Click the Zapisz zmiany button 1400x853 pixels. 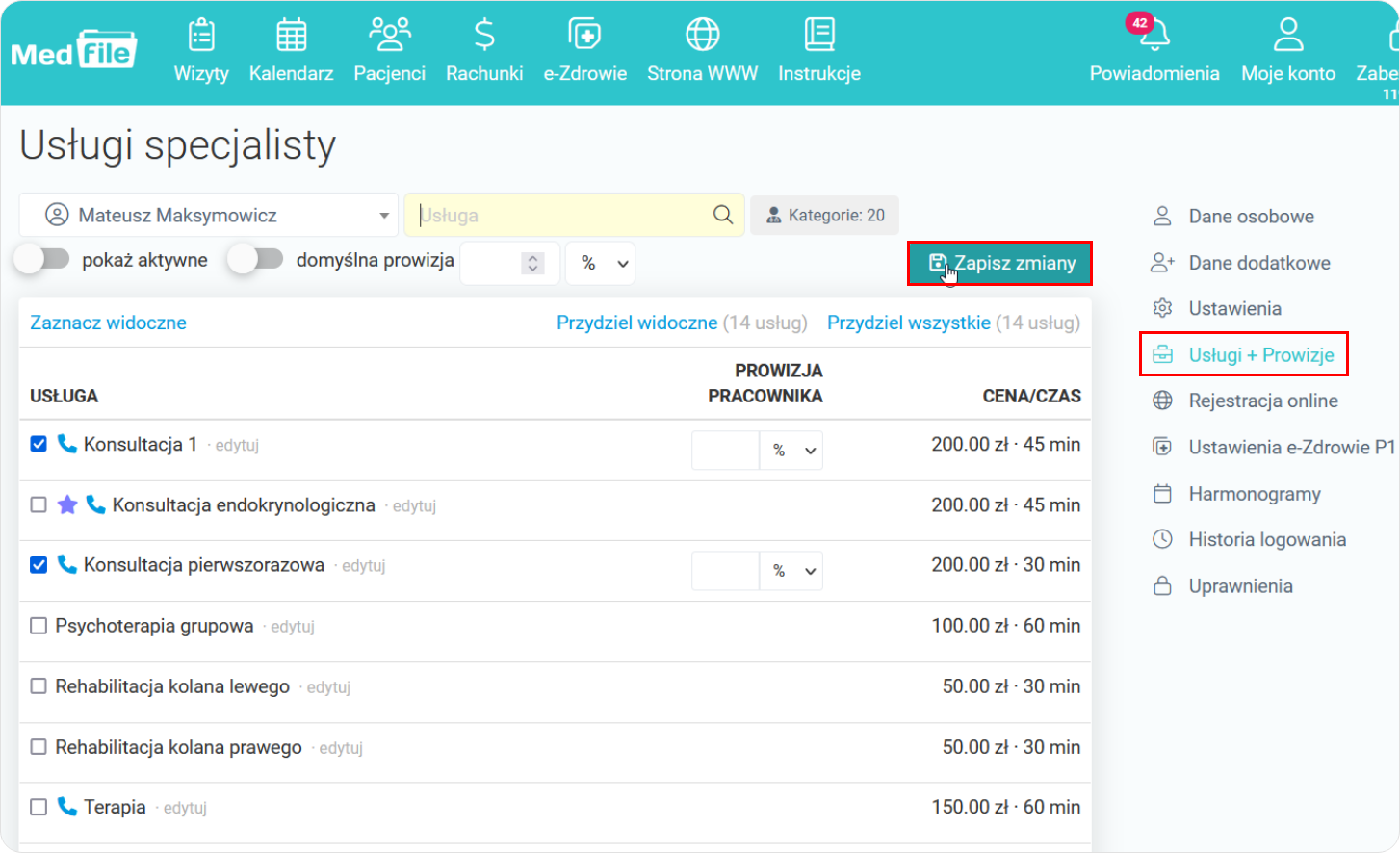click(999, 263)
